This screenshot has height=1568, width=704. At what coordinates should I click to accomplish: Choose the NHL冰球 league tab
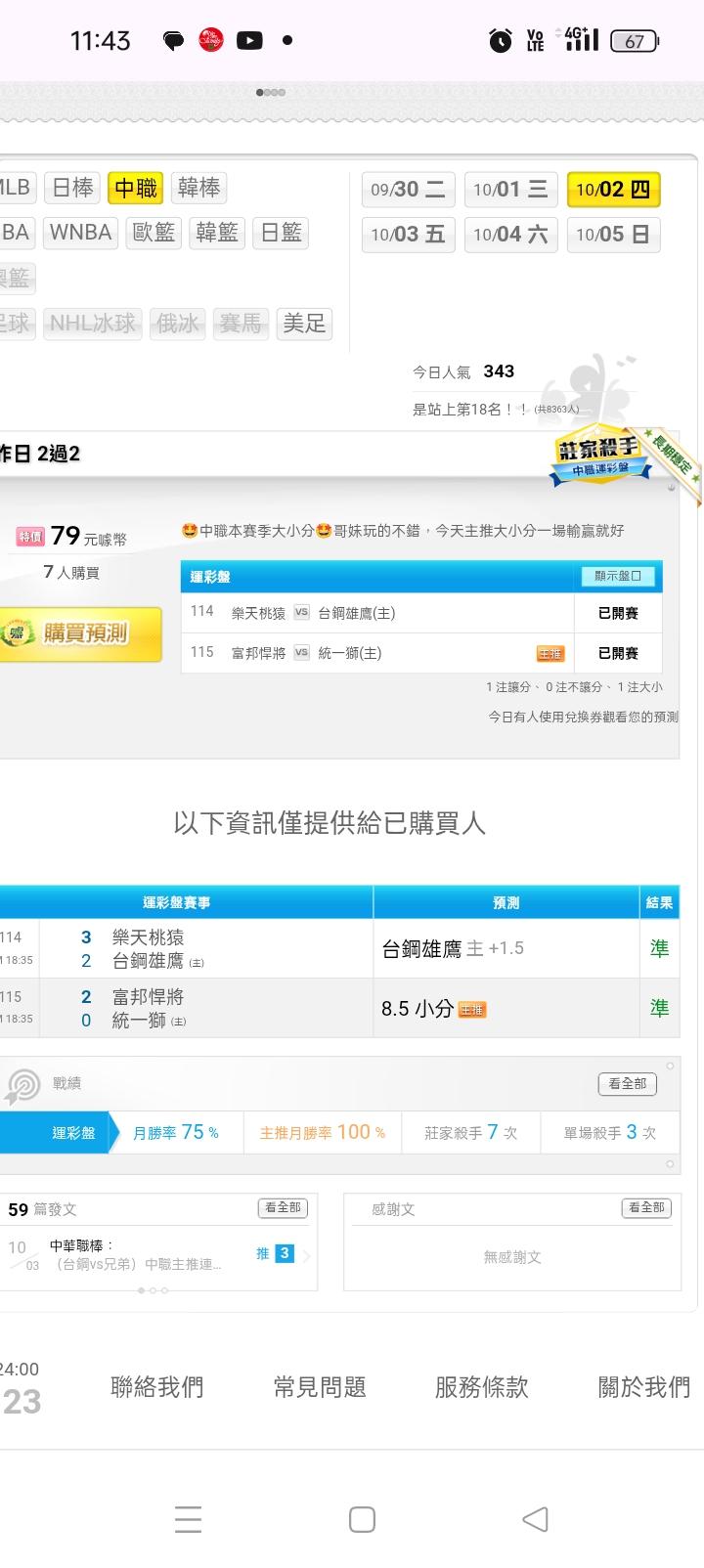tap(93, 324)
